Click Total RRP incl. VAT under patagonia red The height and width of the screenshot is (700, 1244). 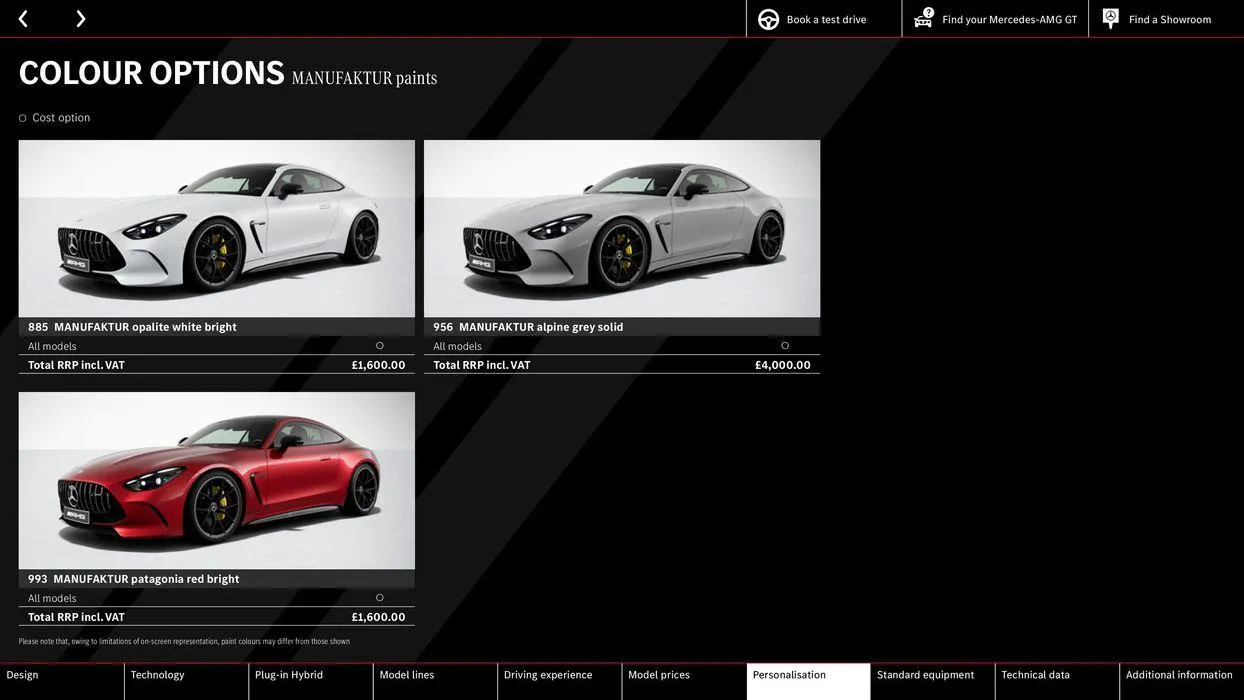[76, 617]
